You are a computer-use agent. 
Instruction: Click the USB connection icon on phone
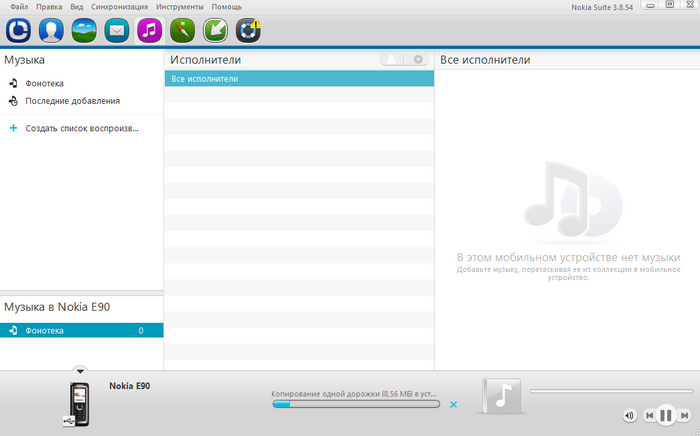coord(69,420)
